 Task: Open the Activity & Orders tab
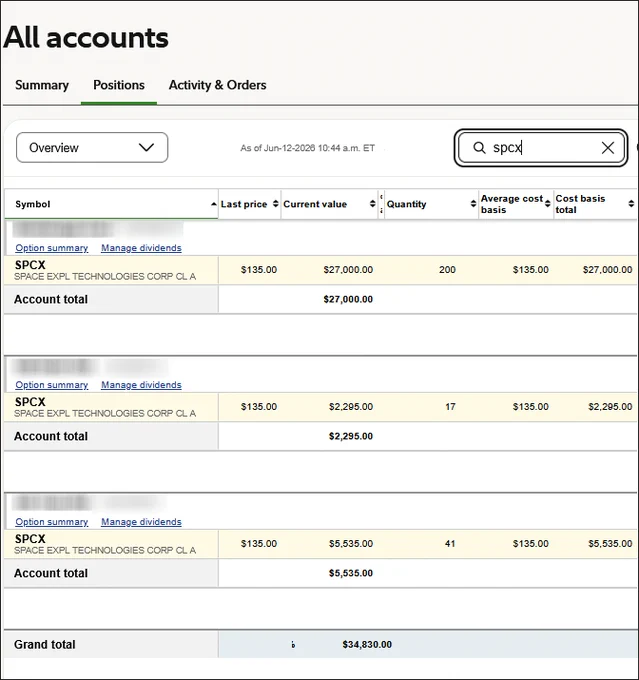(217, 85)
